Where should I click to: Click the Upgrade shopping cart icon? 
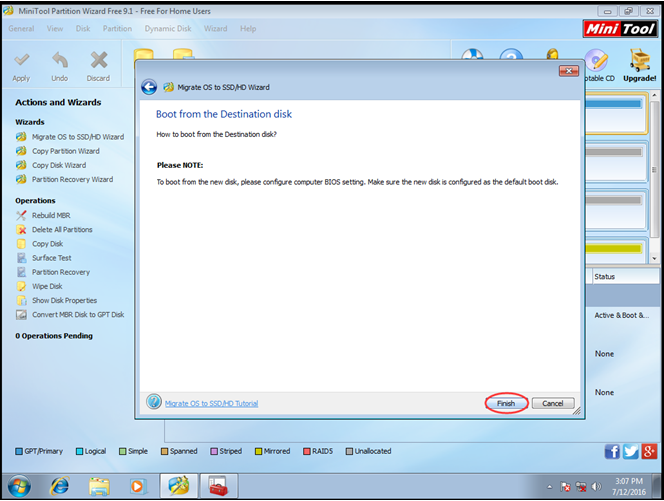pos(640,60)
